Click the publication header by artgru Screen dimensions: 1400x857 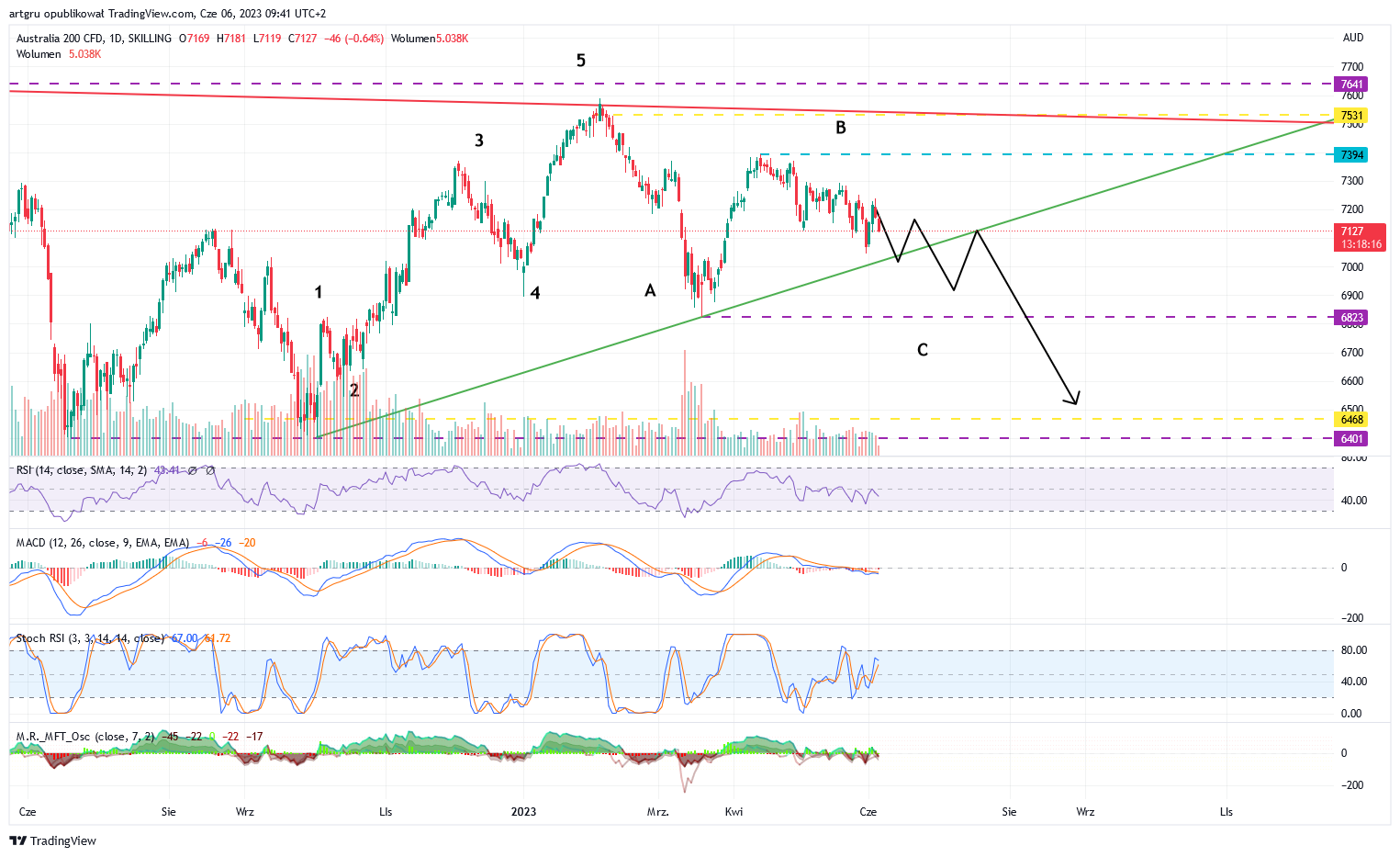[x=167, y=14]
